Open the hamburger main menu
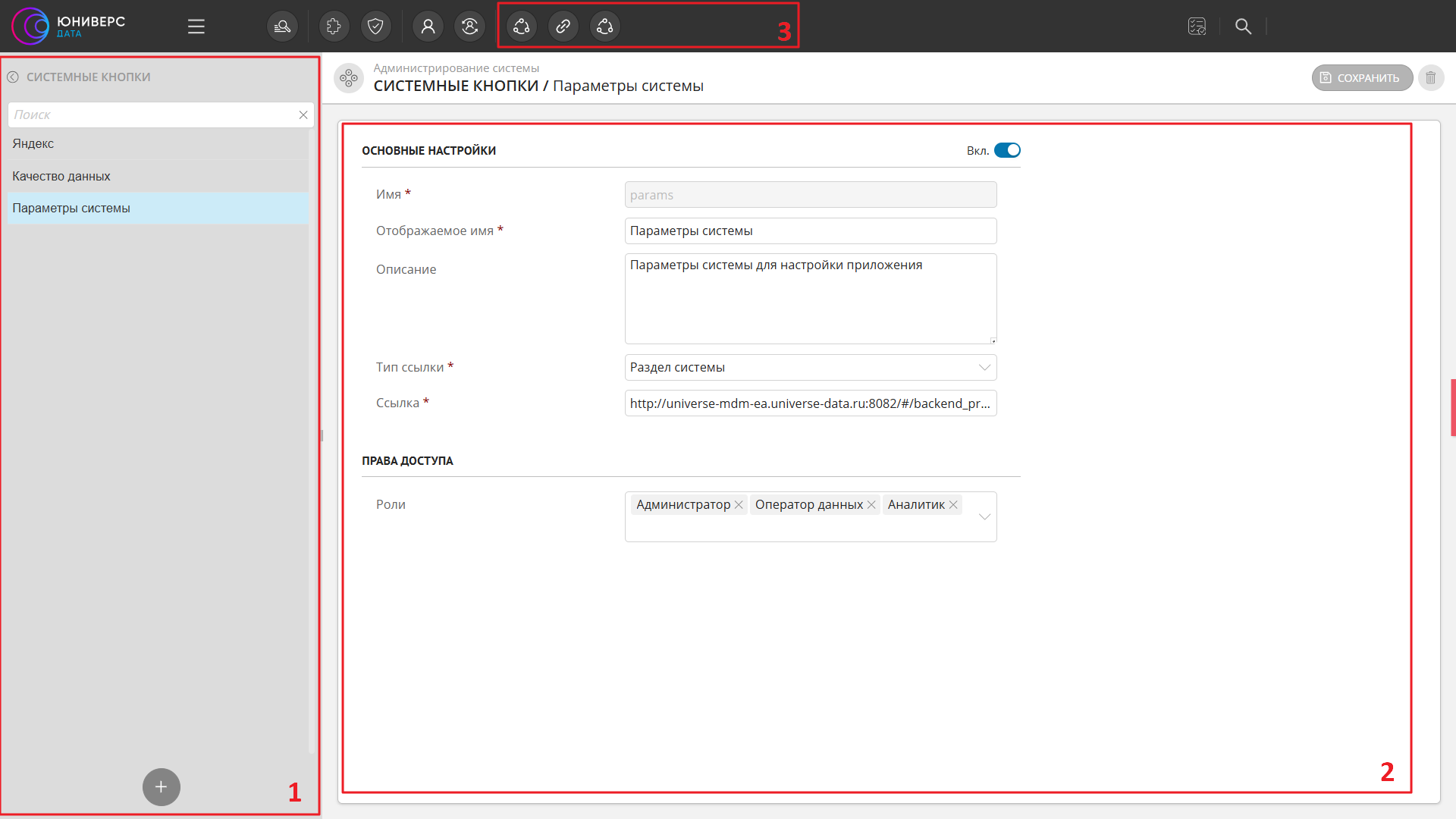 point(196,27)
